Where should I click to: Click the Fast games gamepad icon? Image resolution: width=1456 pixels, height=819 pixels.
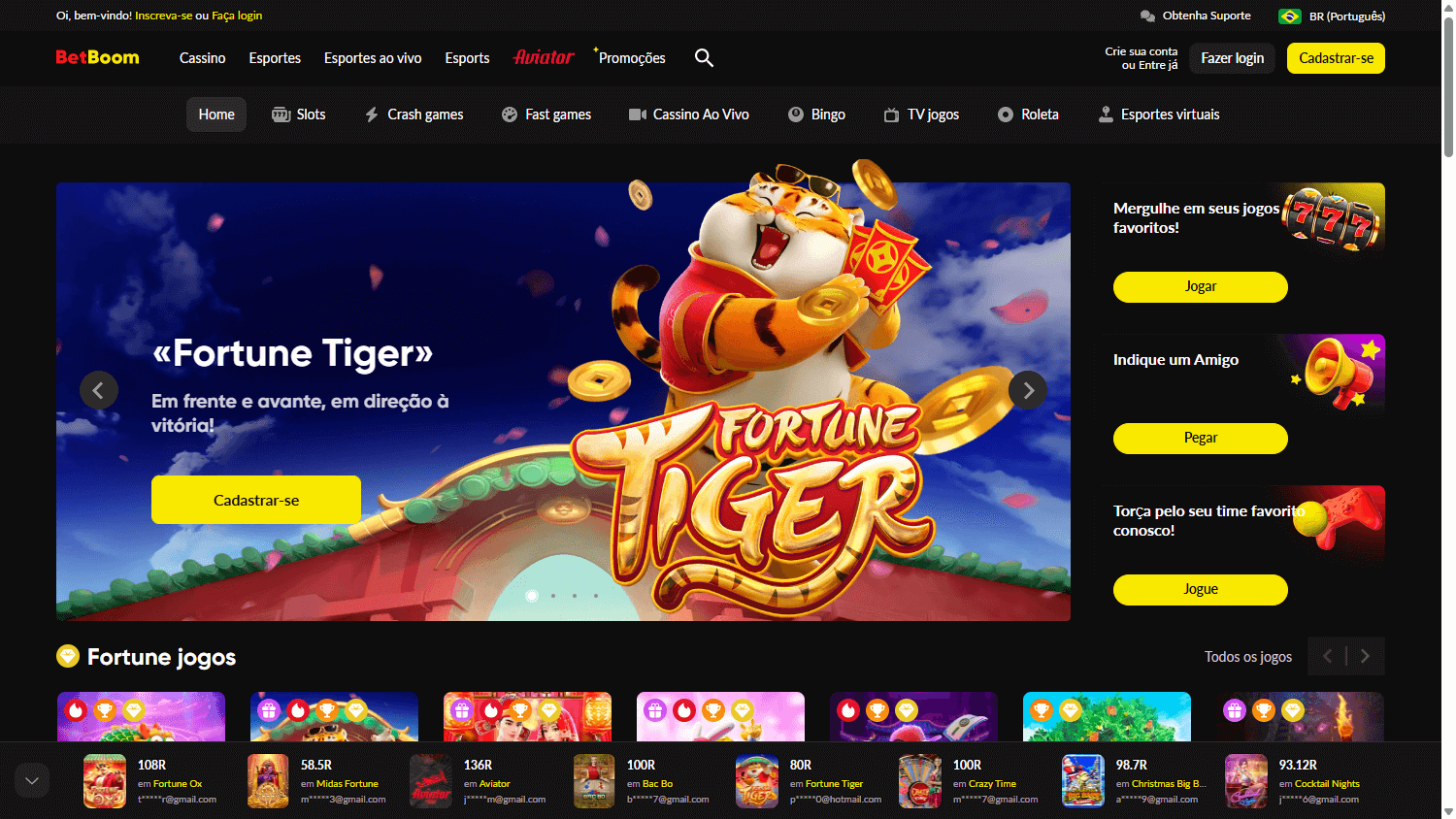point(510,114)
